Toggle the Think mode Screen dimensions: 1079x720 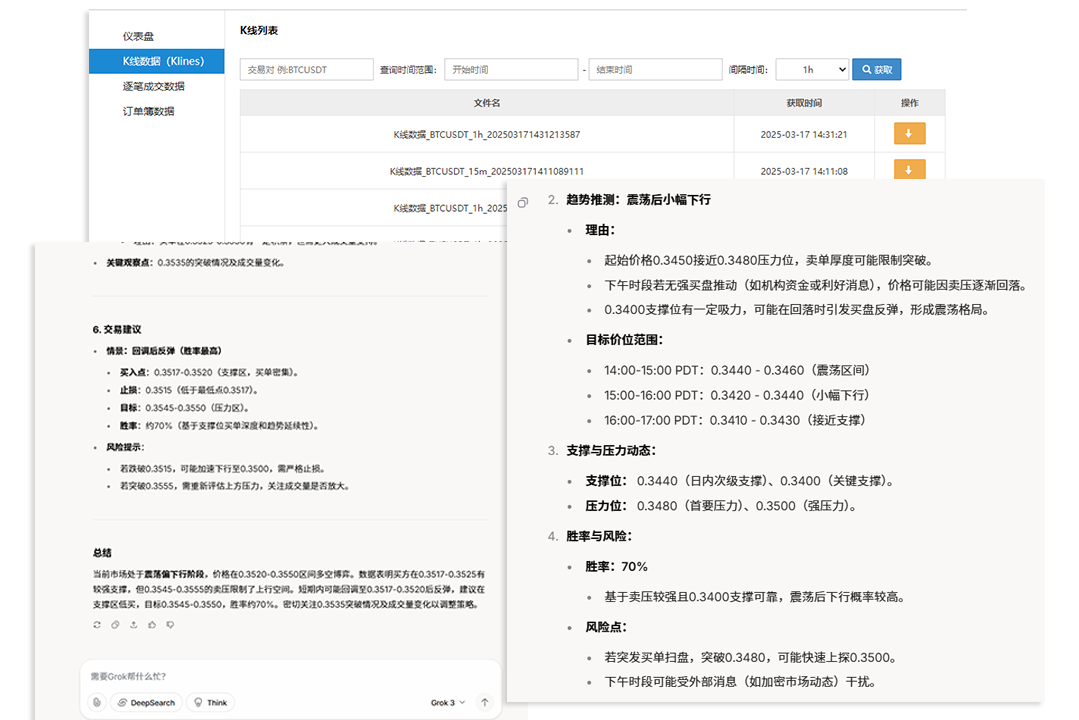coord(211,703)
